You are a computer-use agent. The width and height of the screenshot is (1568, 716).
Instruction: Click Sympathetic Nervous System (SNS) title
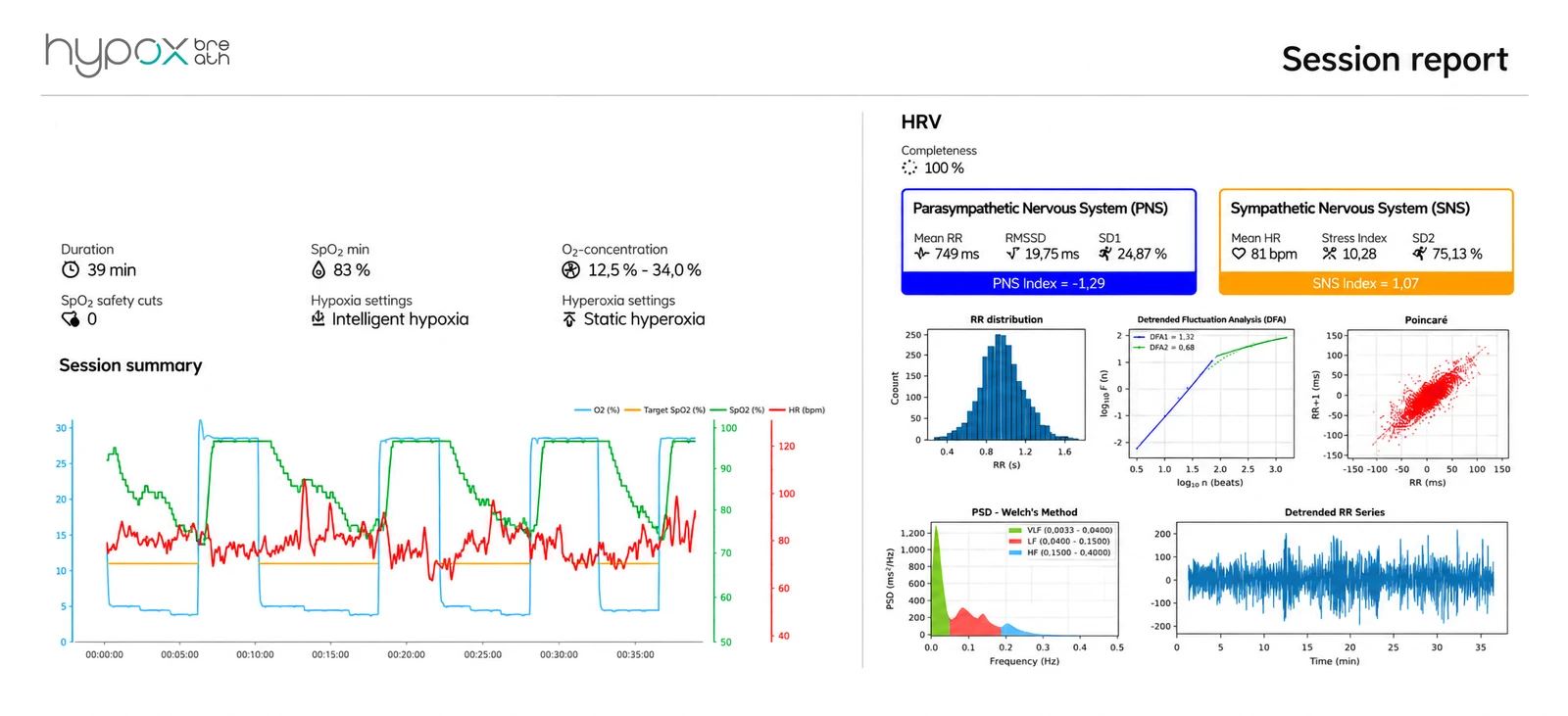1350,209
